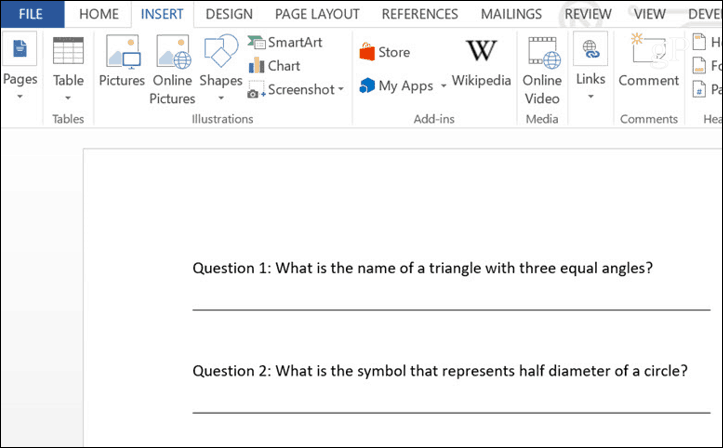Click the Footer icon at ribbon edge
Image resolution: width=723 pixels, height=448 pixels.
click(699, 65)
